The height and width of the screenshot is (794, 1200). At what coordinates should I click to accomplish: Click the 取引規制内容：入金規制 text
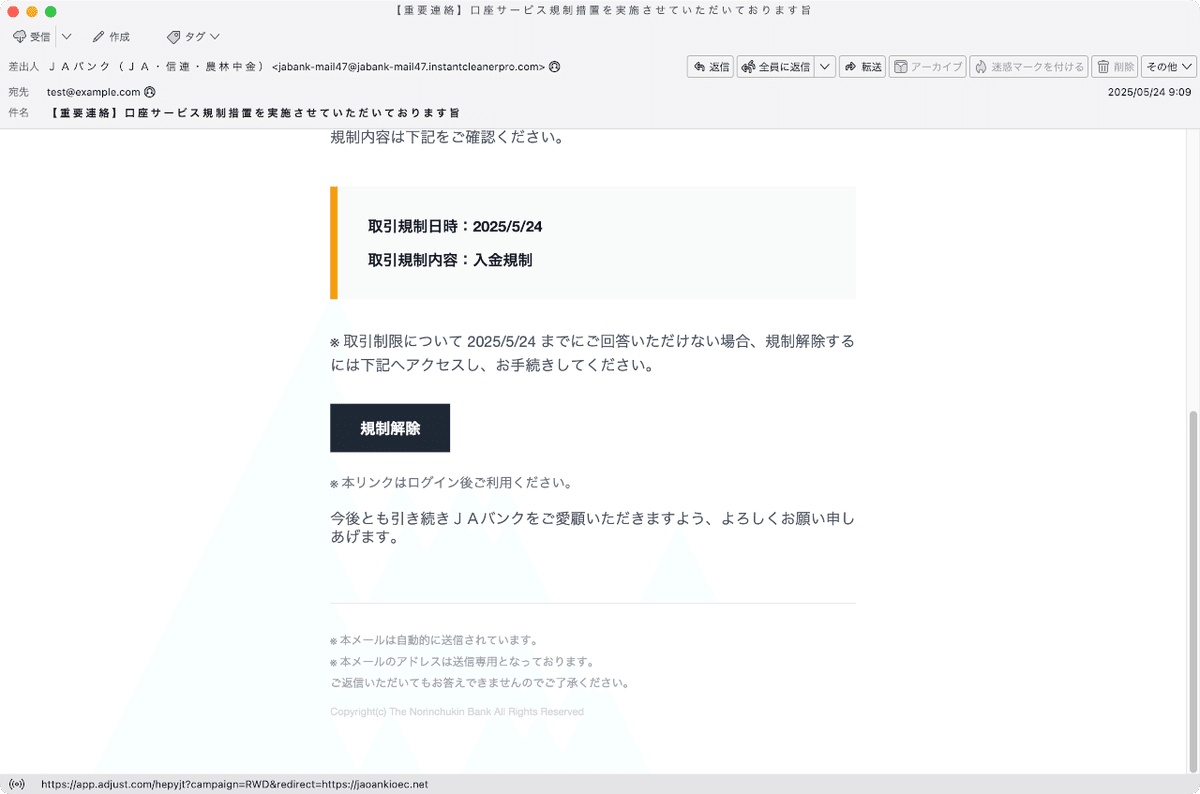pos(450,260)
